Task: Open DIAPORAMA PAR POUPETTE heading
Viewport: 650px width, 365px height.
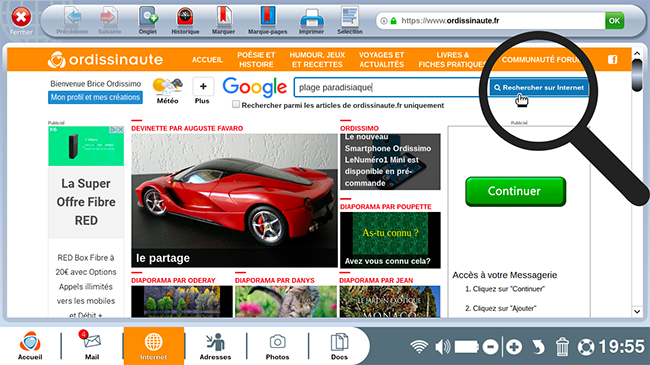Action: pos(386,207)
